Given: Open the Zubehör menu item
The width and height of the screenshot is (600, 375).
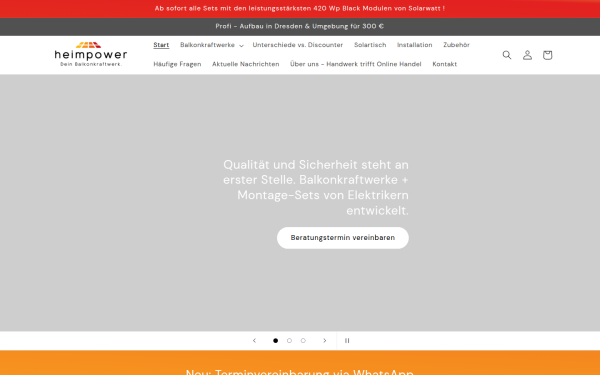Looking at the screenshot, I should coord(456,45).
